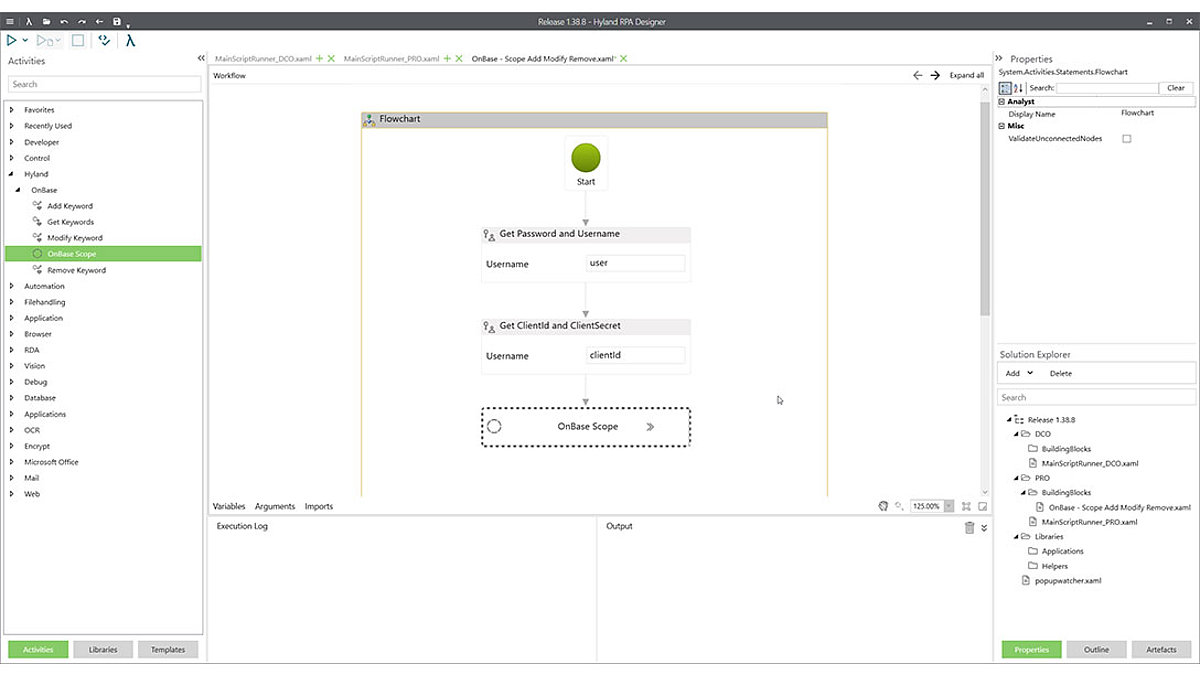Collapse the Activities panel with double chevron
This screenshot has width=1200, height=675.
pos(201,59)
